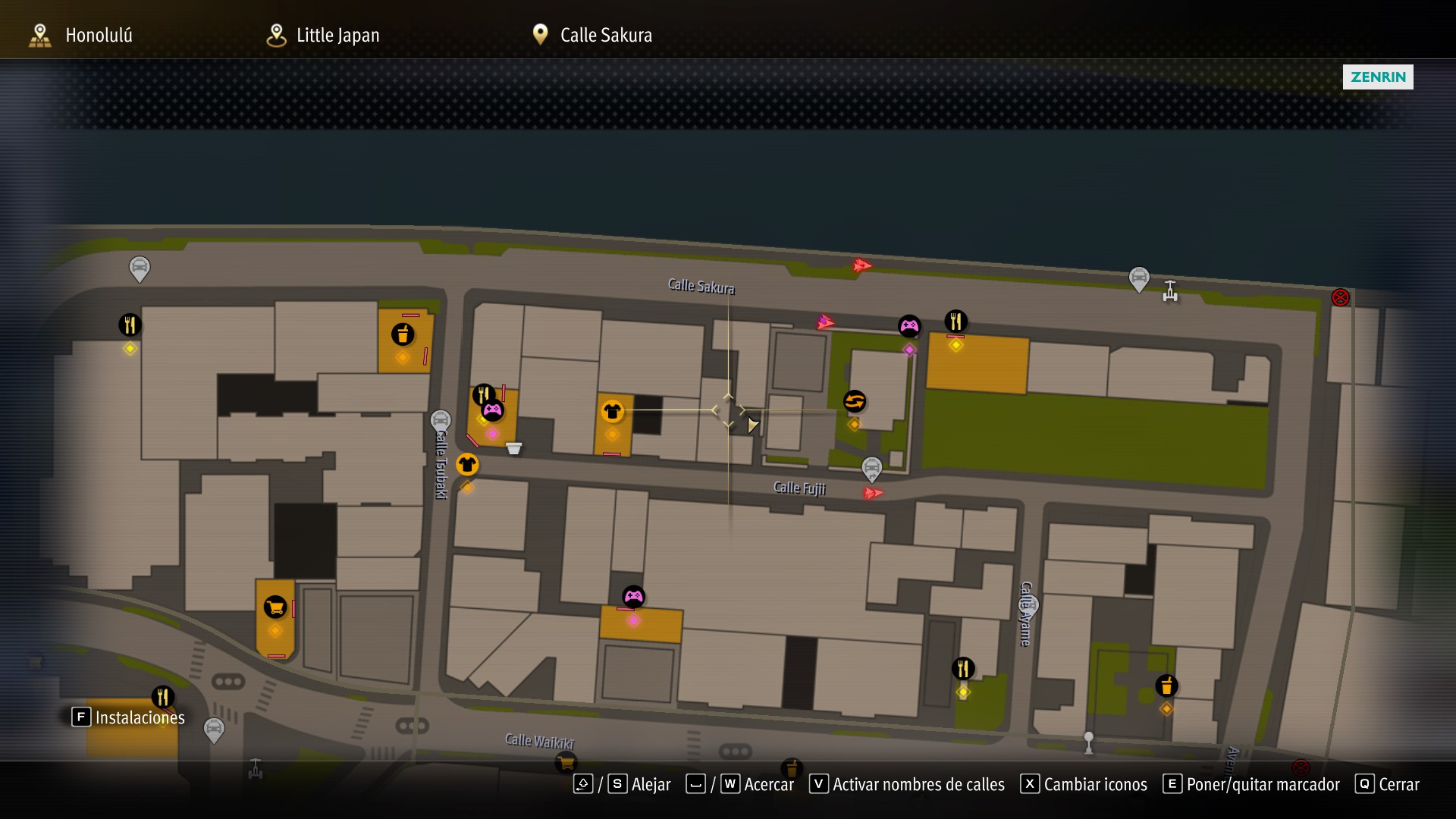This screenshot has height=819, width=1456.
Task: Open the Instalaciones facilities list
Action: [x=128, y=717]
